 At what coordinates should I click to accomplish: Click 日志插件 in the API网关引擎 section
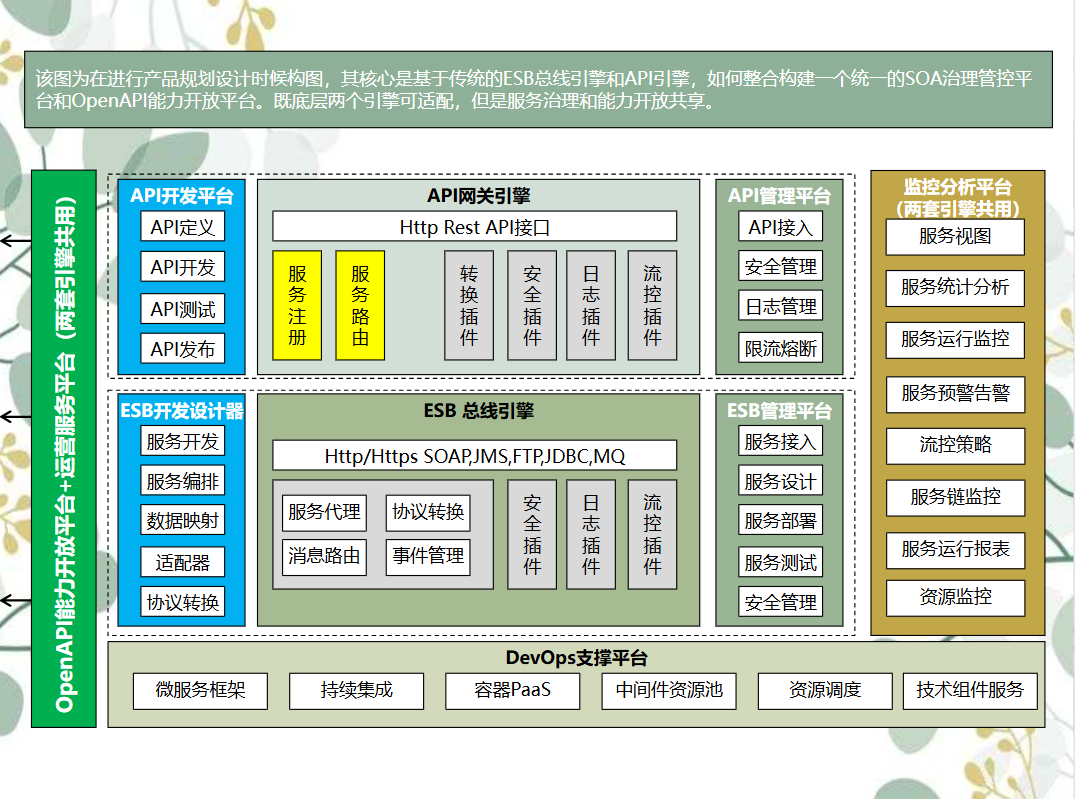point(591,305)
